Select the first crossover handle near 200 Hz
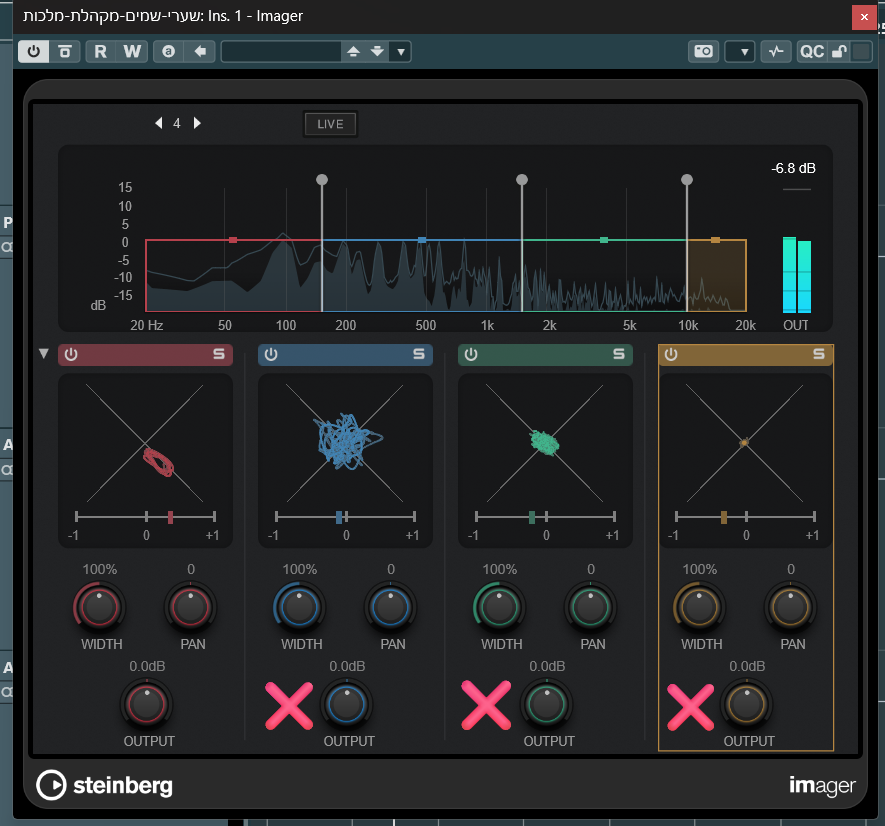The width and height of the screenshot is (885, 826). (x=322, y=180)
